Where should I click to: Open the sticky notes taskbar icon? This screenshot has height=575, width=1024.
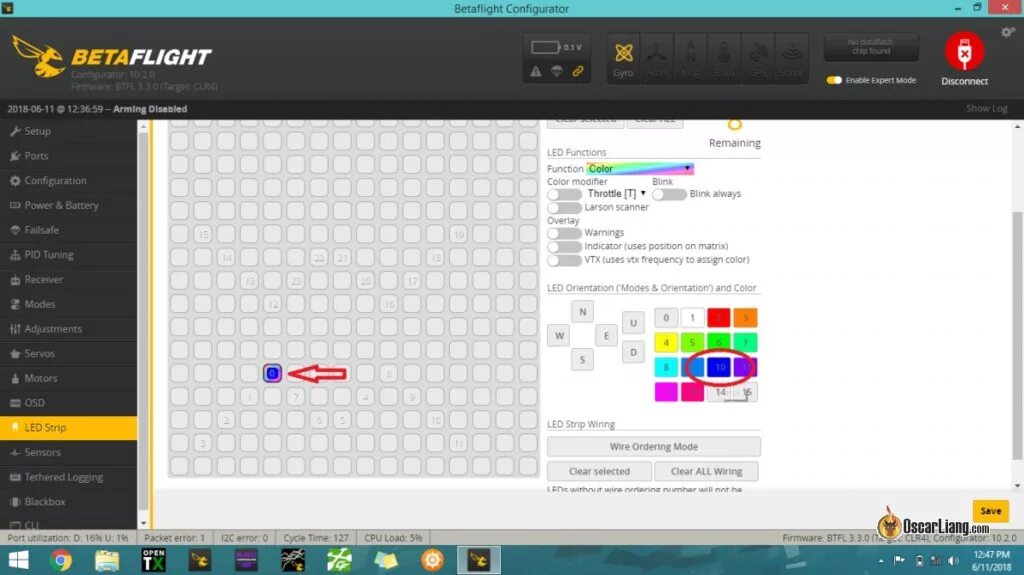(x=386, y=561)
